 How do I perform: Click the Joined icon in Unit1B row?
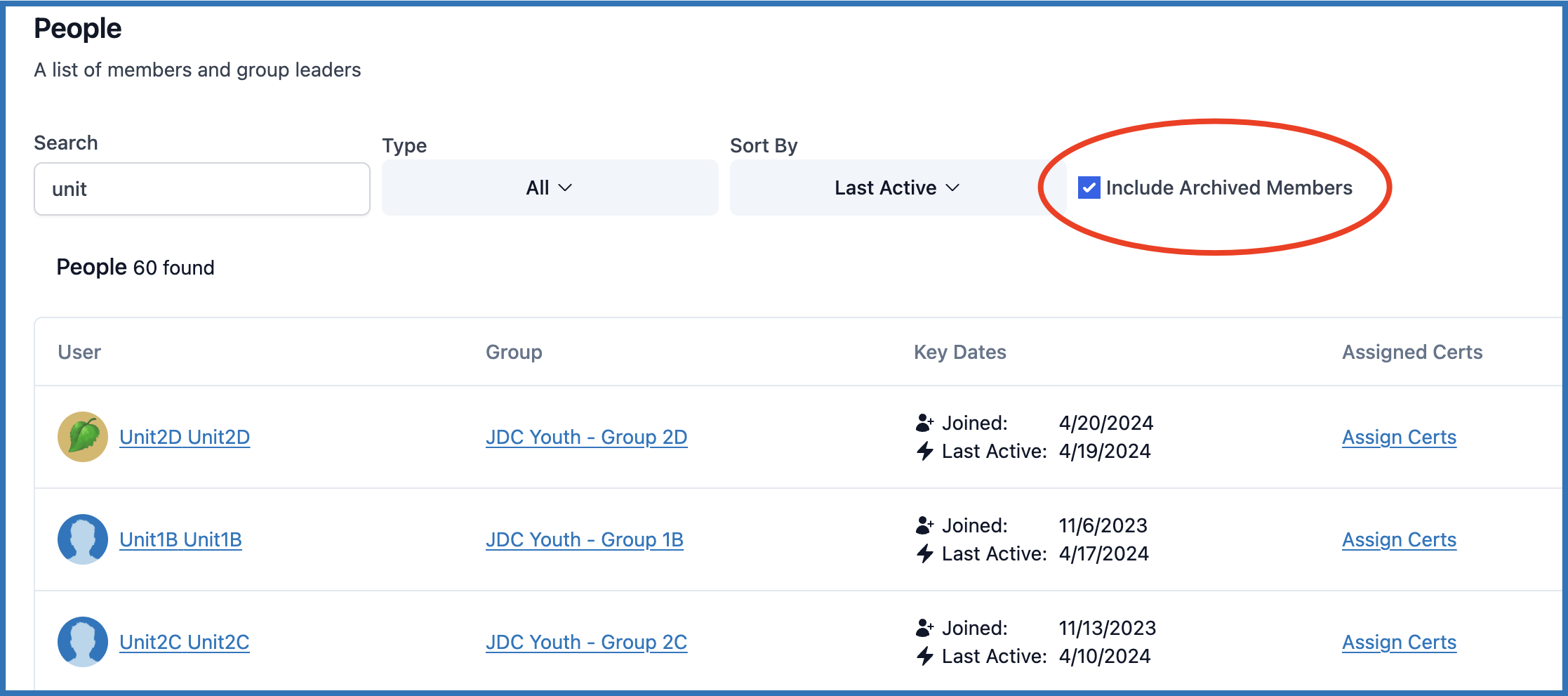tap(924, 525)
